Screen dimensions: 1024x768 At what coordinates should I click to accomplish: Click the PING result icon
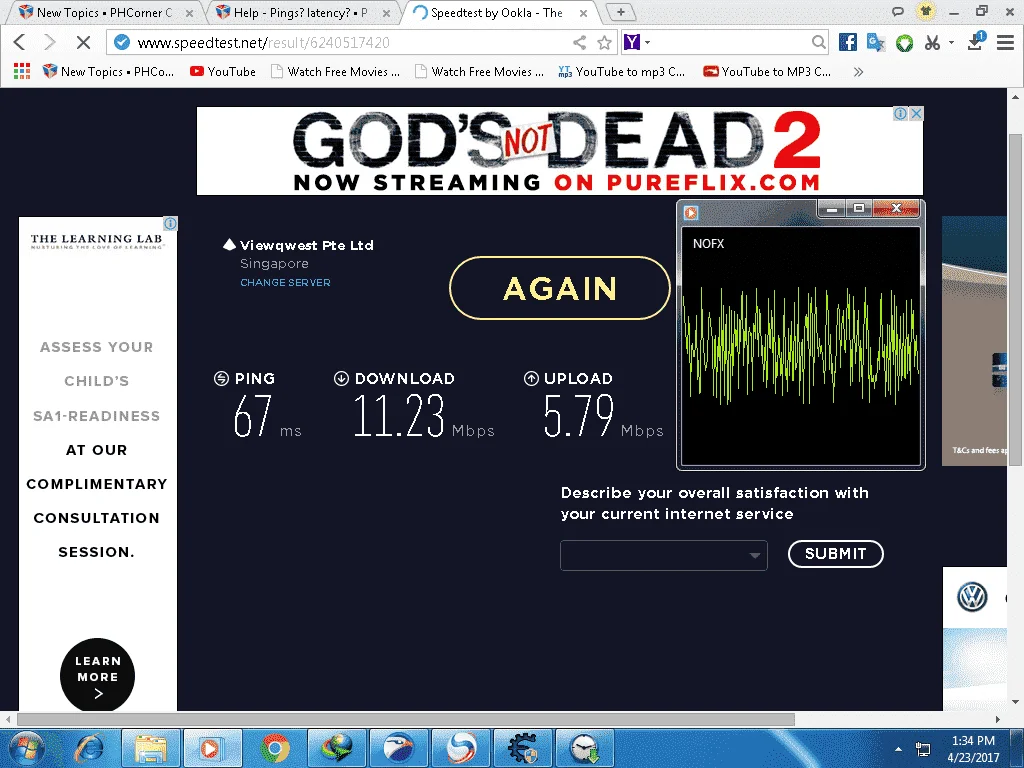[x=221, y=378]
